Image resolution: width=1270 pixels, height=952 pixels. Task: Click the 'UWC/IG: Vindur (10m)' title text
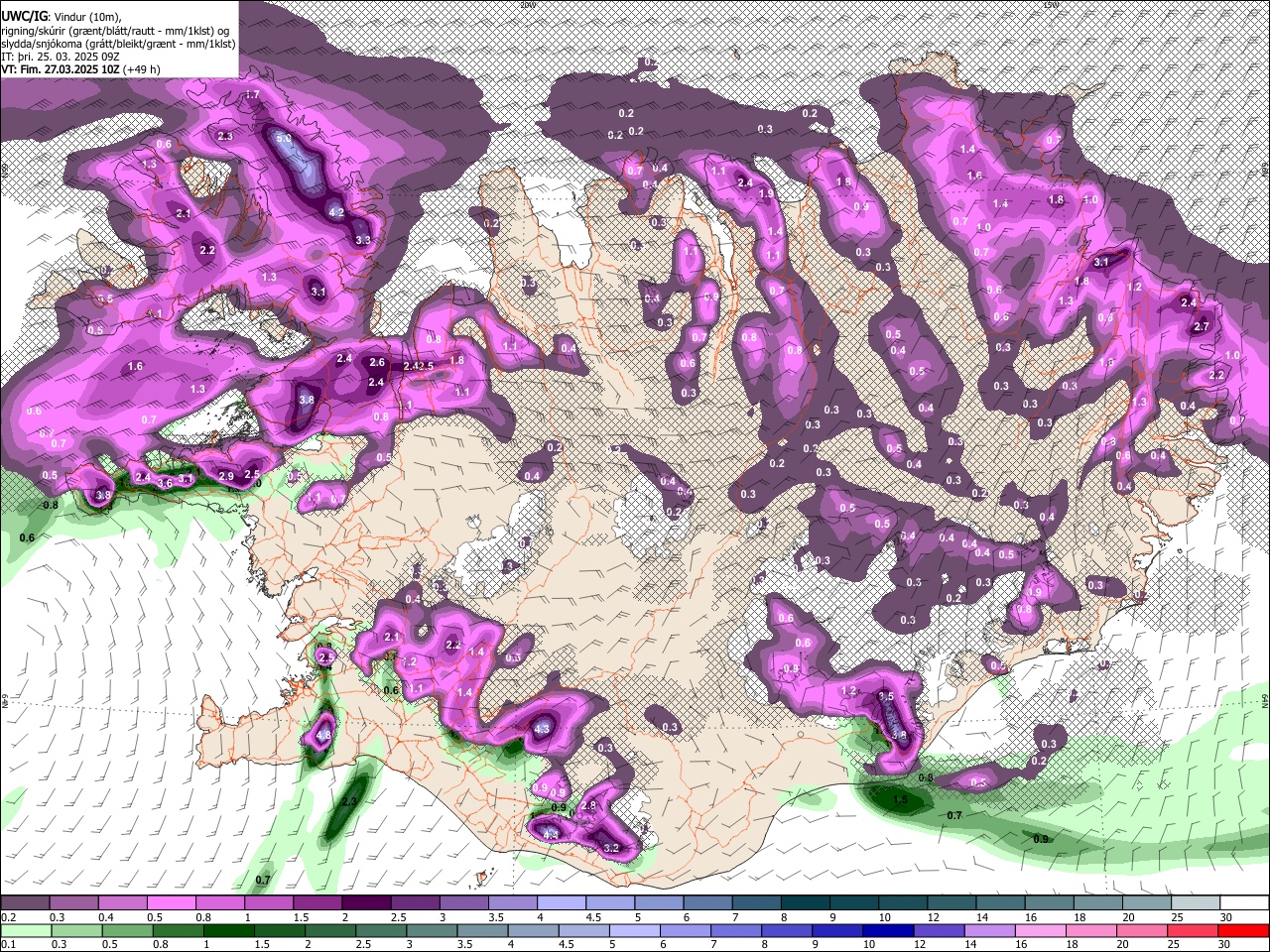pyautogui.click(x=62, y=17)
